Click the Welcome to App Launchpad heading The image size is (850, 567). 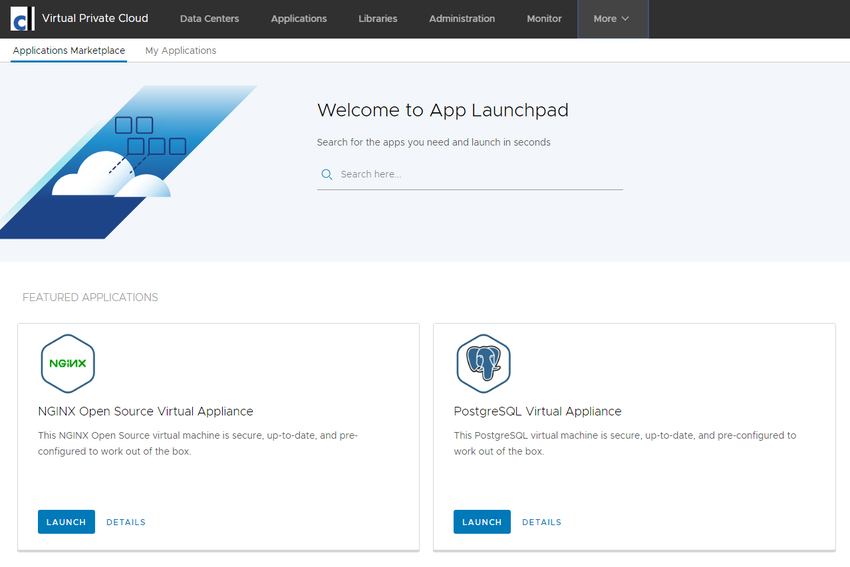tap(443, 110)
